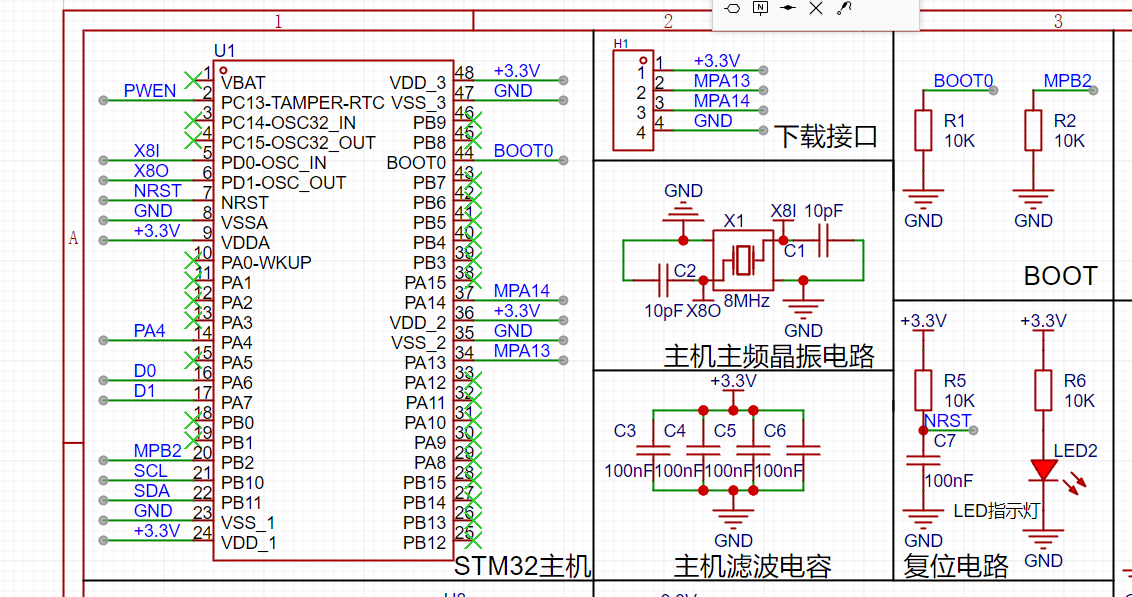Click the U1 designator text
The width and height of the screenshot is (1132, 597).
[x=225, y=51]
